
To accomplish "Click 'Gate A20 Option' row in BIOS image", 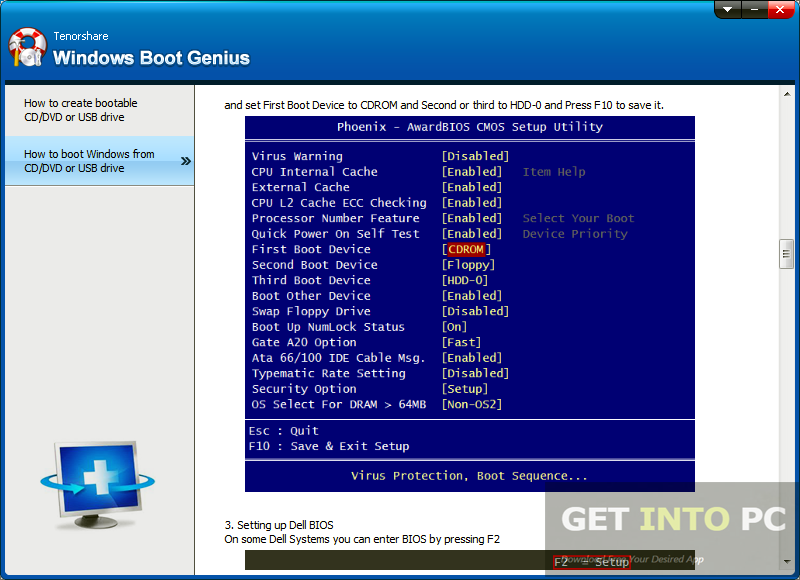I will click(366, 342).
